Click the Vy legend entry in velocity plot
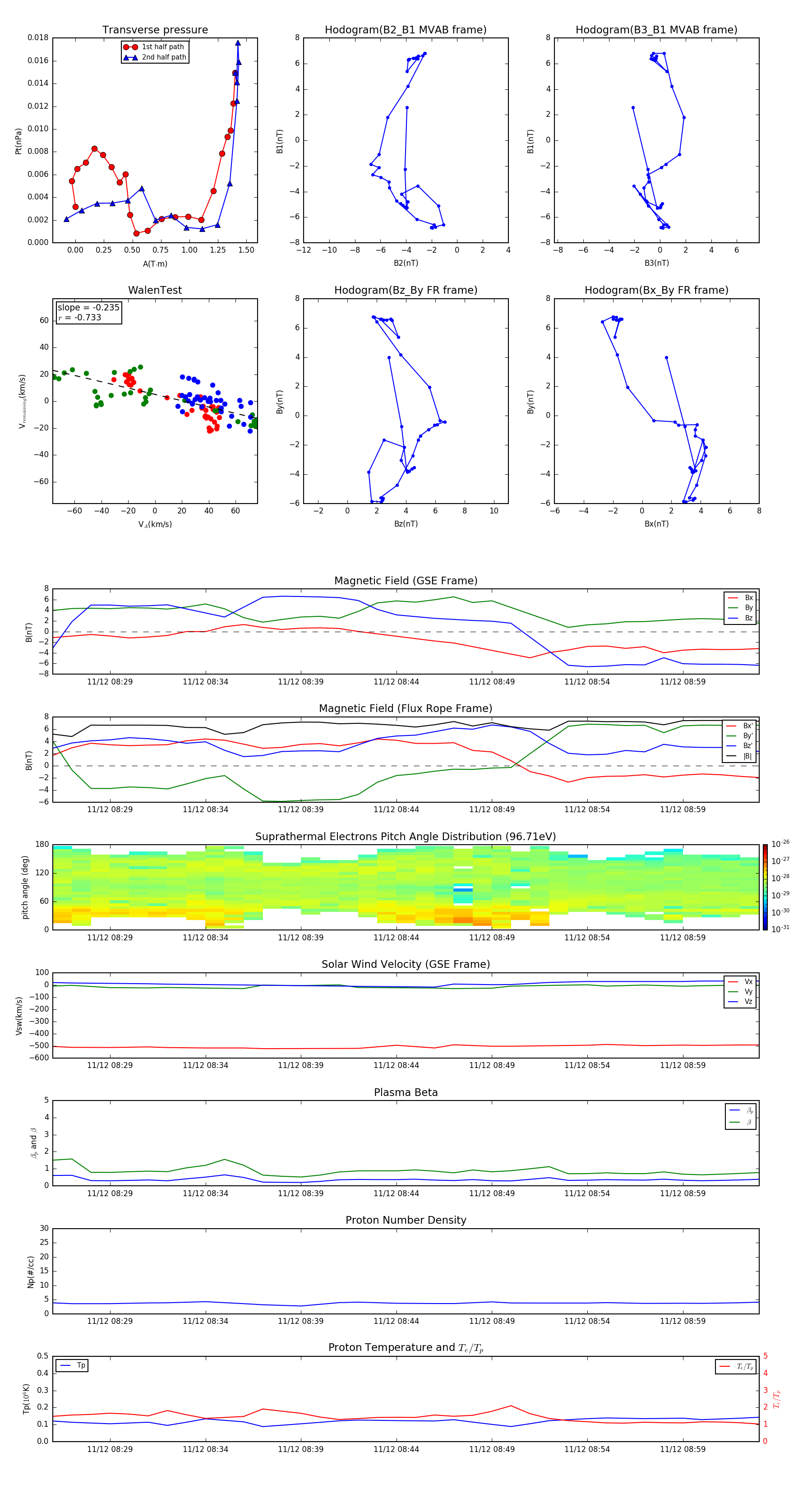812x1489 pixels. click(x=740, y=991)
